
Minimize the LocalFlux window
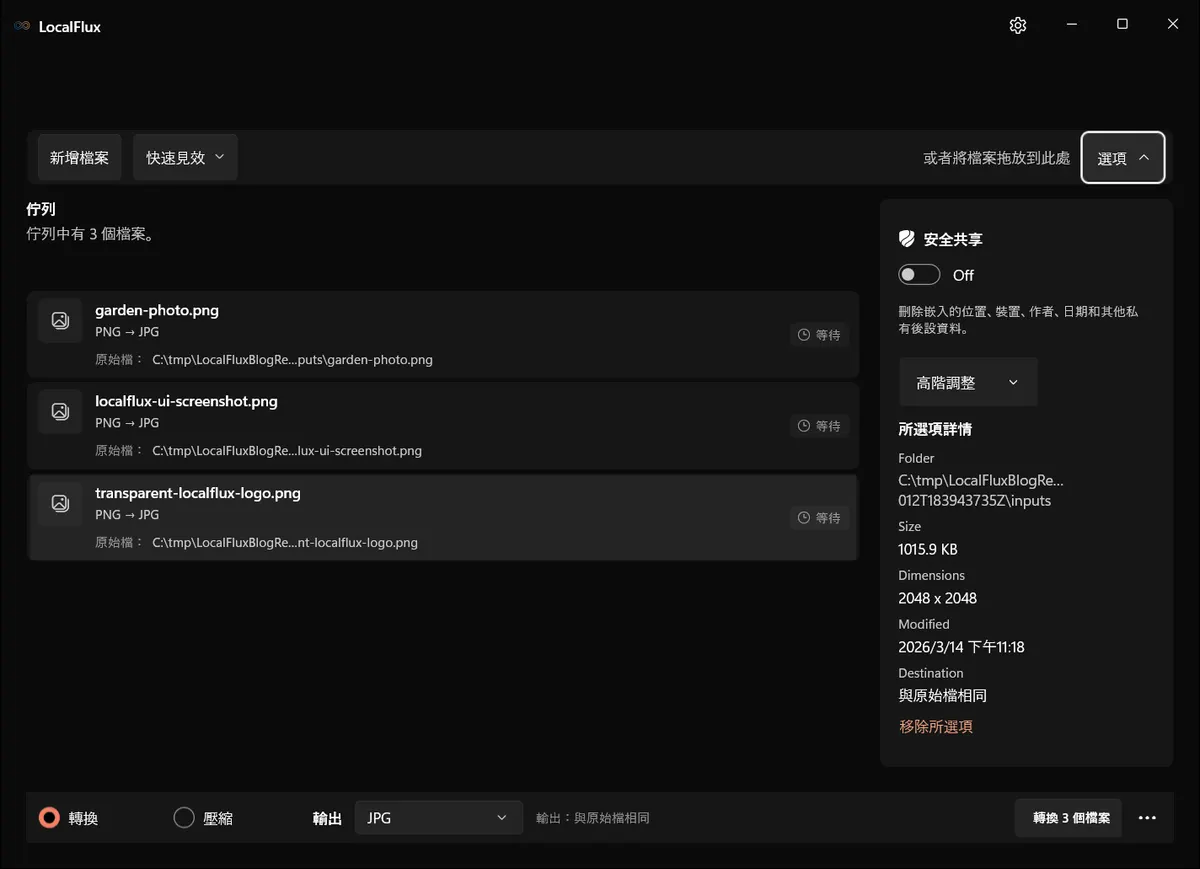pos(1071,25)
